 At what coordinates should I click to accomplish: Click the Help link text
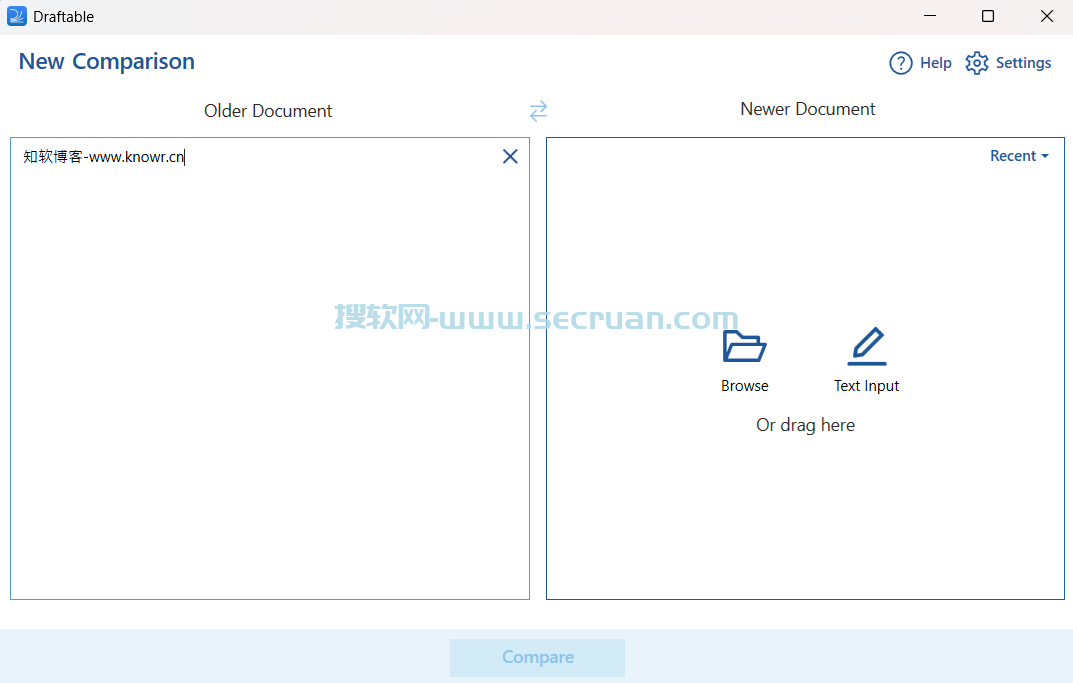(x=935, y=63)
